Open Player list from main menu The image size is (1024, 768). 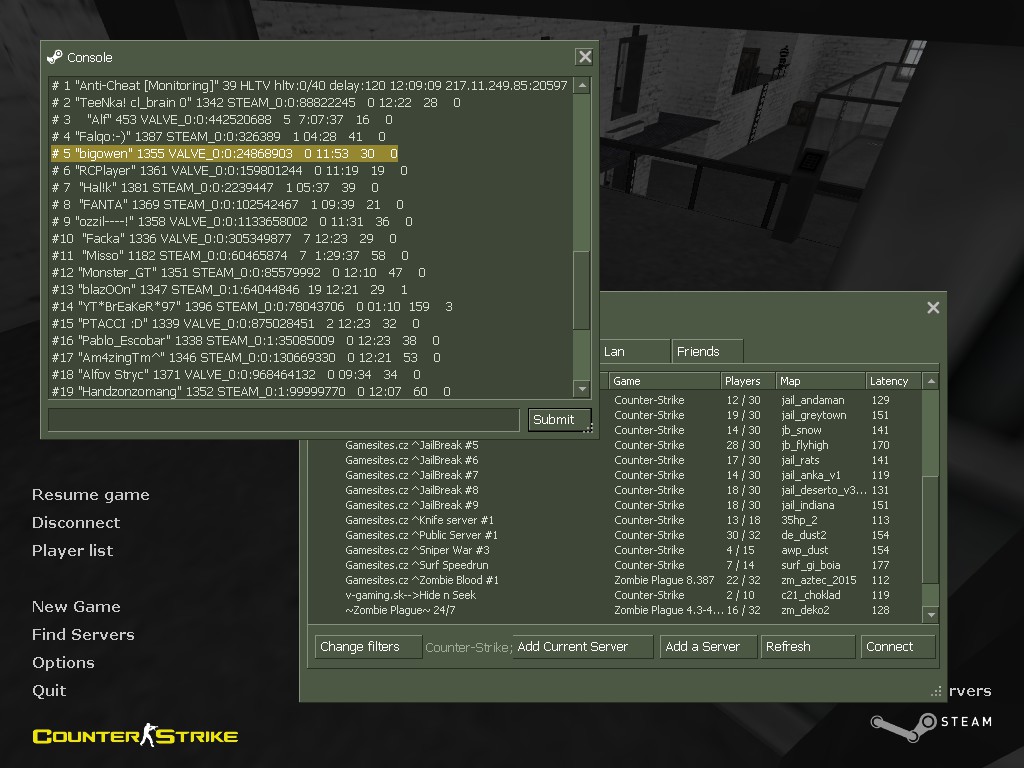click(72, 551)
